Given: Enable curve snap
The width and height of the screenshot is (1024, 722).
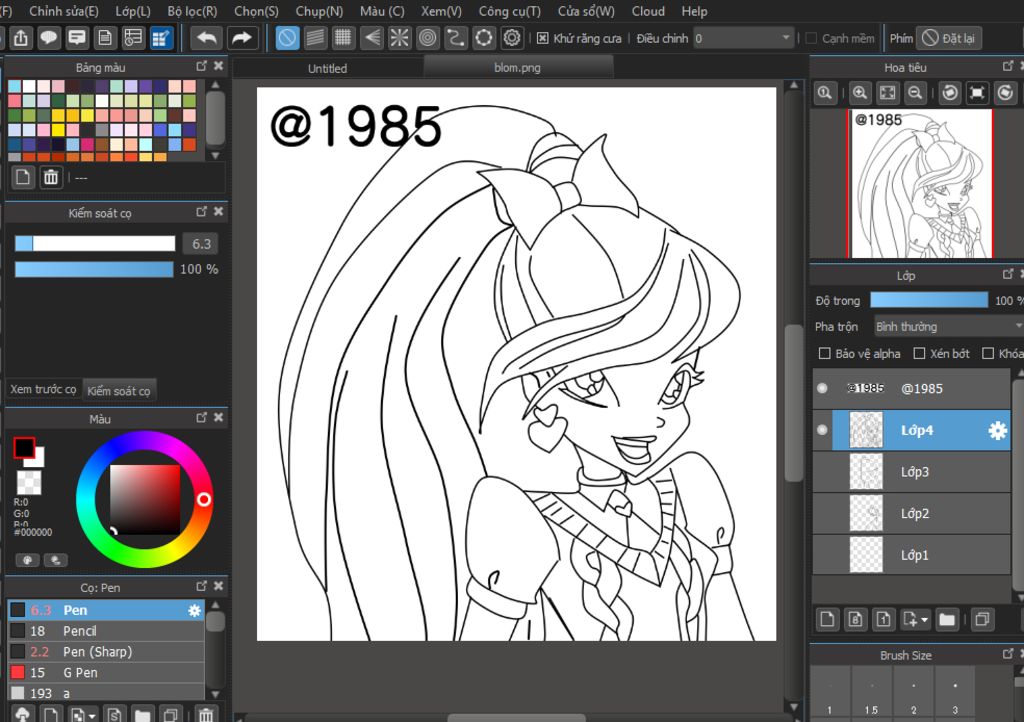Looking at the screenshot, I should (x=455, y=38).
